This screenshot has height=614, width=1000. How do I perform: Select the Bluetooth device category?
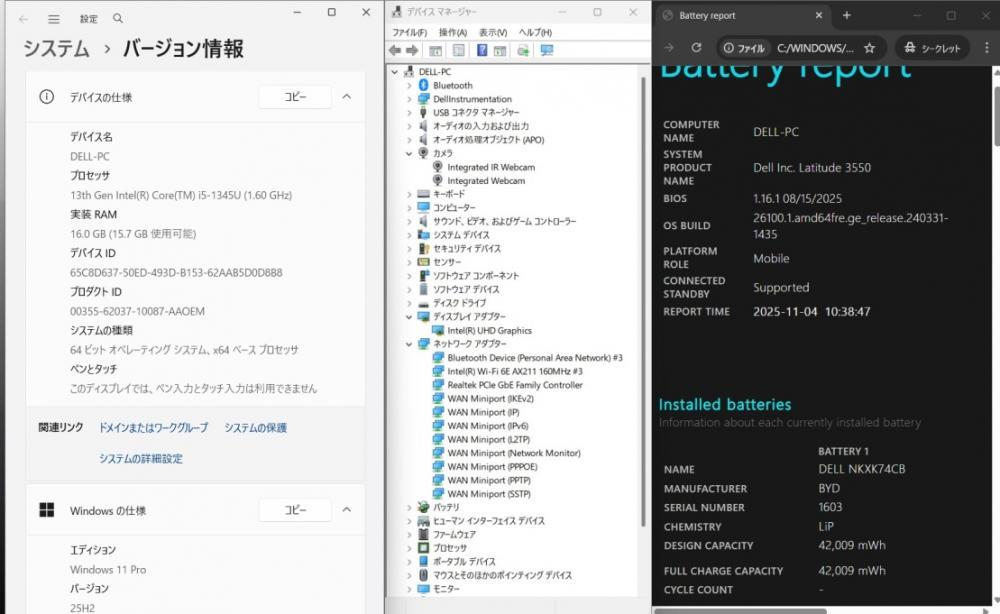[x=453, y=85]
